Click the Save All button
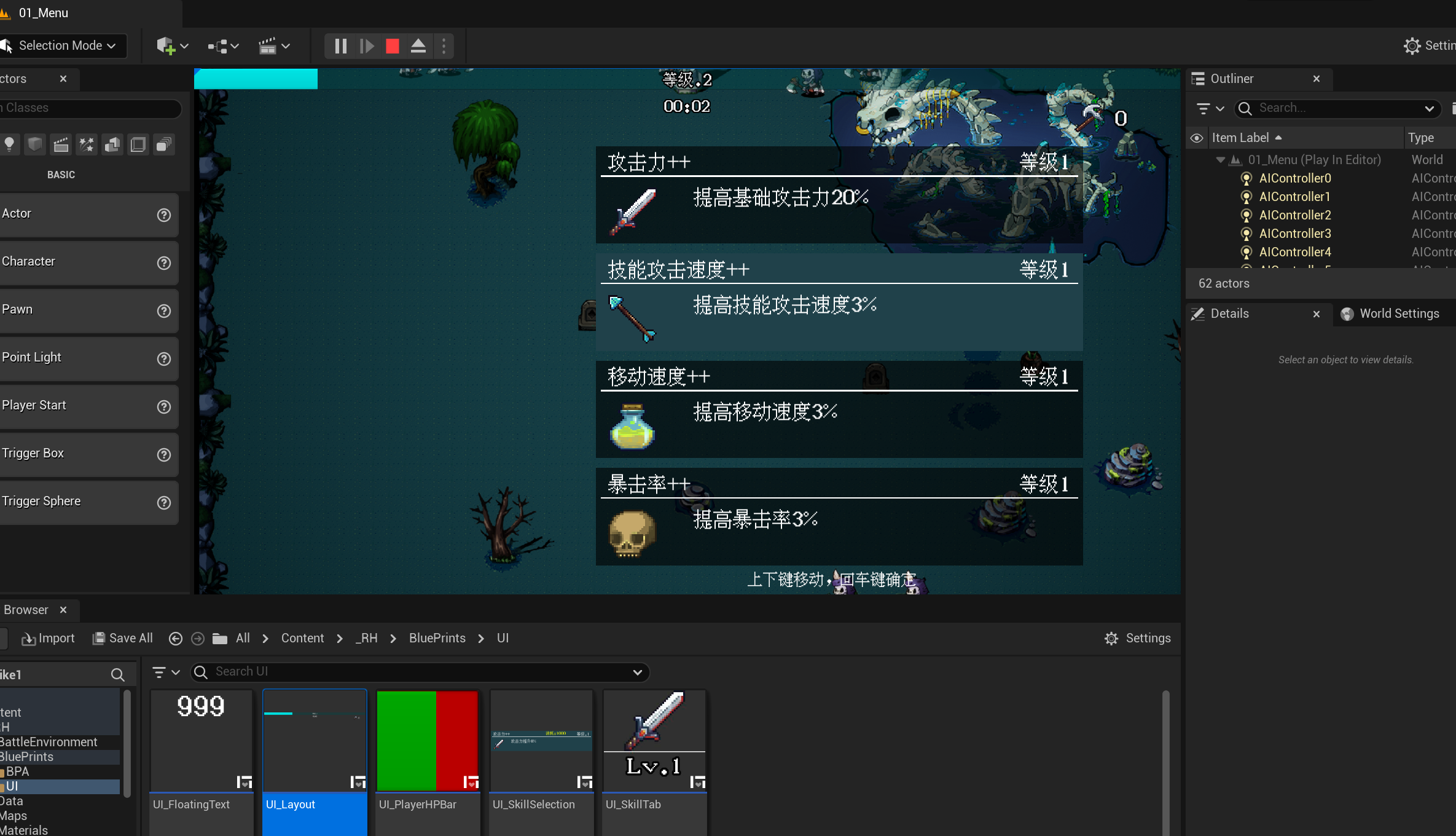The image size is (1456, 836). [123, 638]
